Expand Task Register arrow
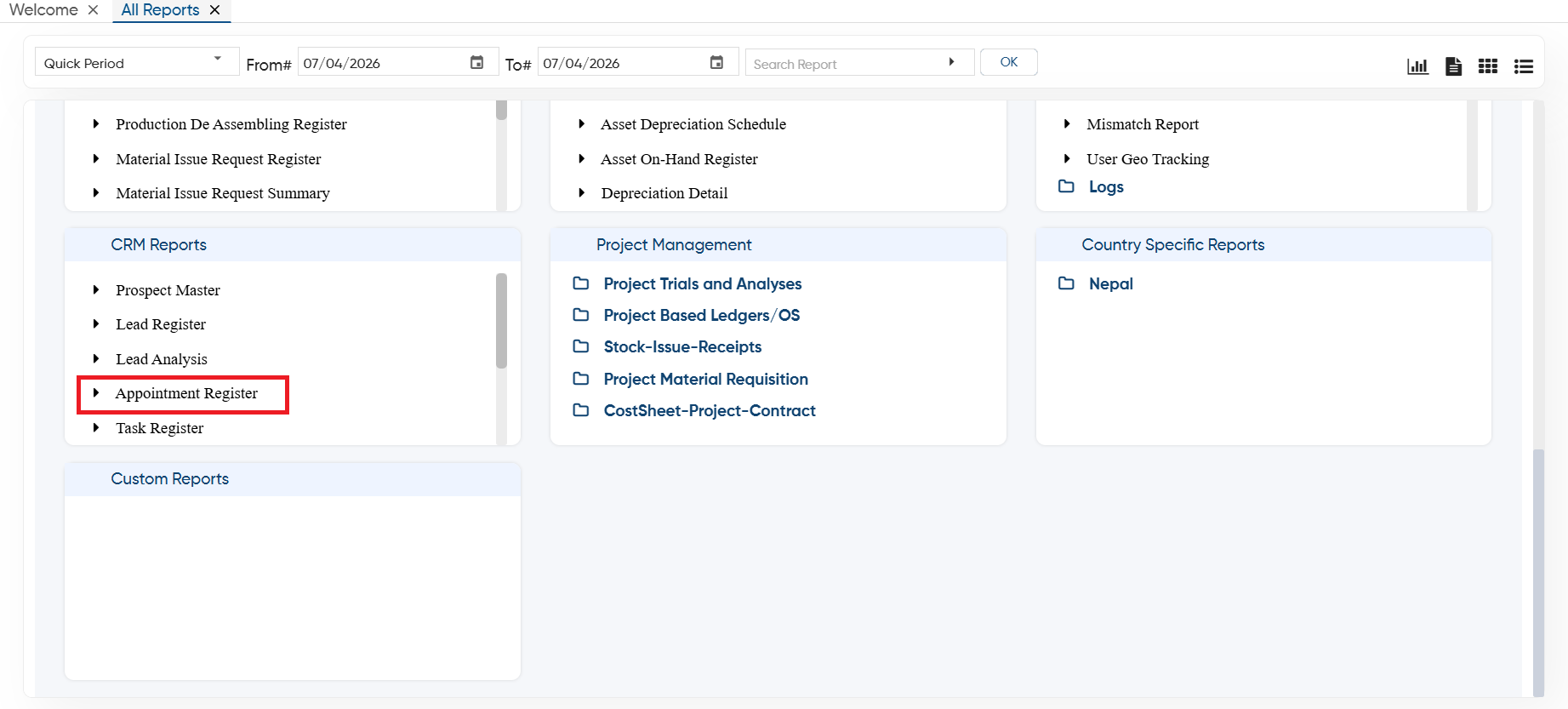Image resolution: width=1568 pixels, height=709 pixels. tap(96, 428)
